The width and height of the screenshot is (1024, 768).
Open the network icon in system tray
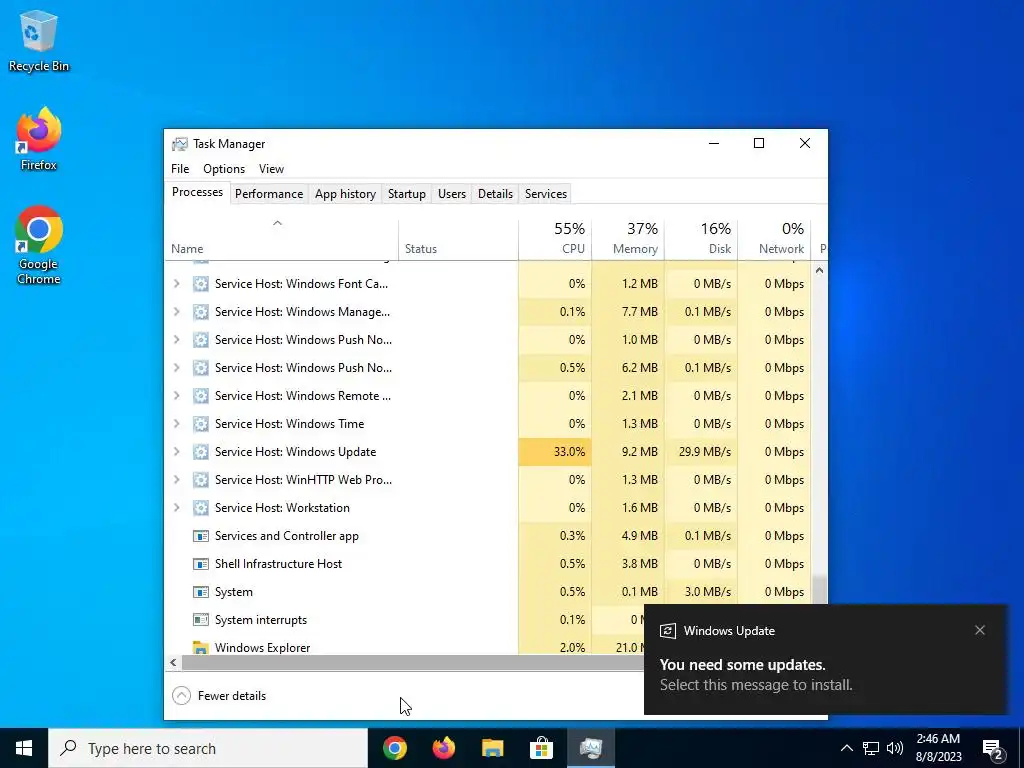click(871, 748)
